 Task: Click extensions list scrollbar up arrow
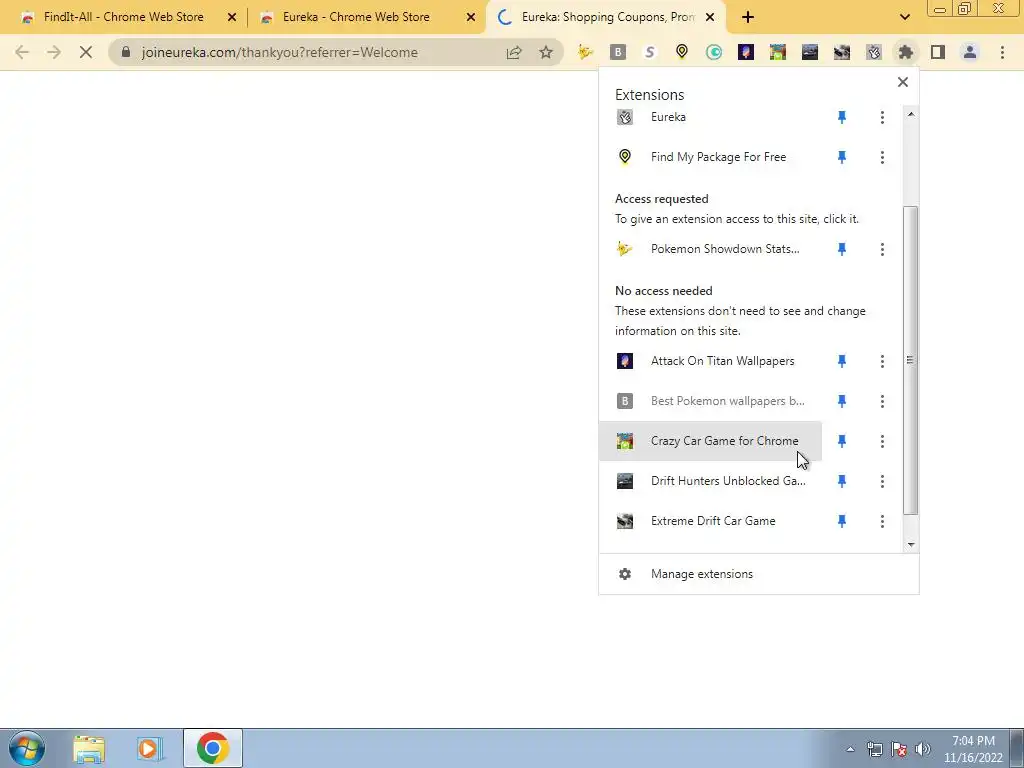(x=911, y=114)
